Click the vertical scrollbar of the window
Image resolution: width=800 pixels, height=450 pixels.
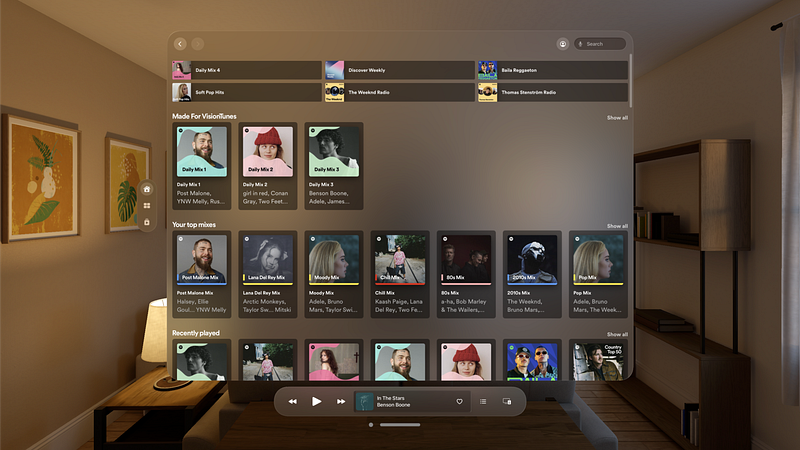point(631,81)
